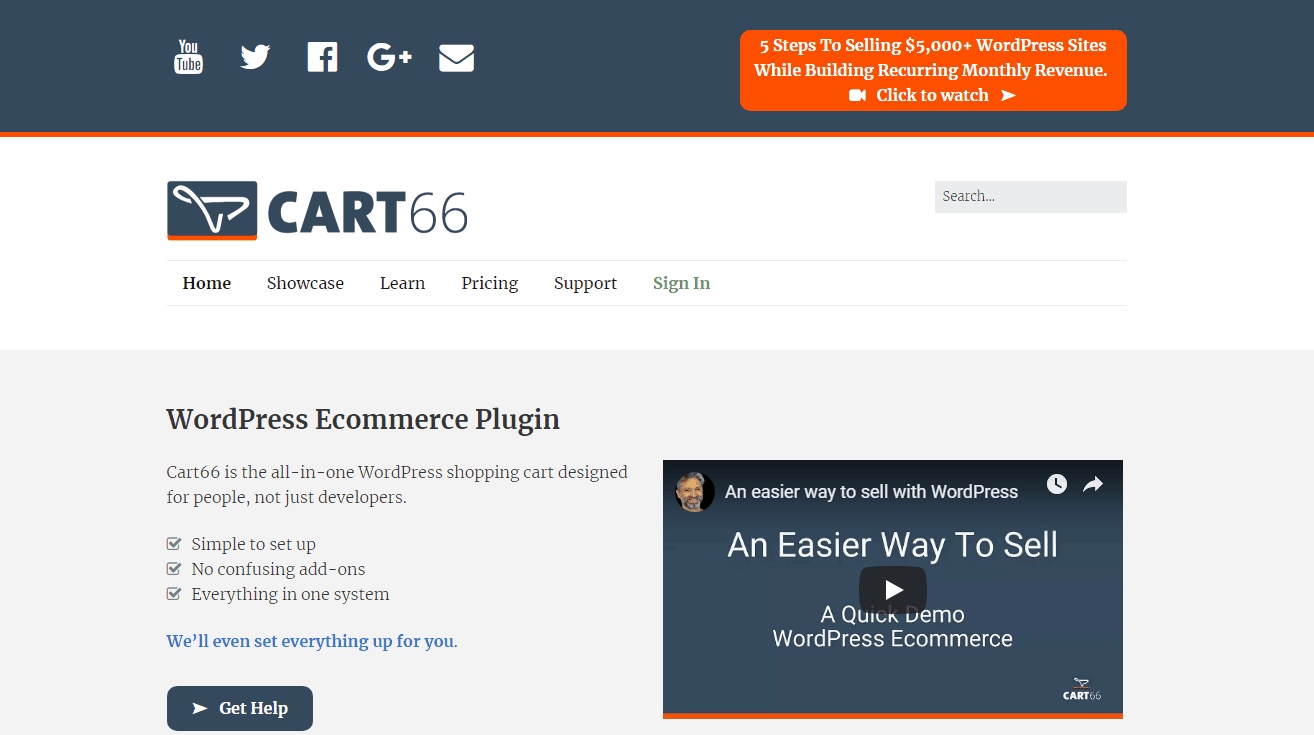
Task: Open the Cart66 YouTube channel icon
Action: click(x=188, y=57)
